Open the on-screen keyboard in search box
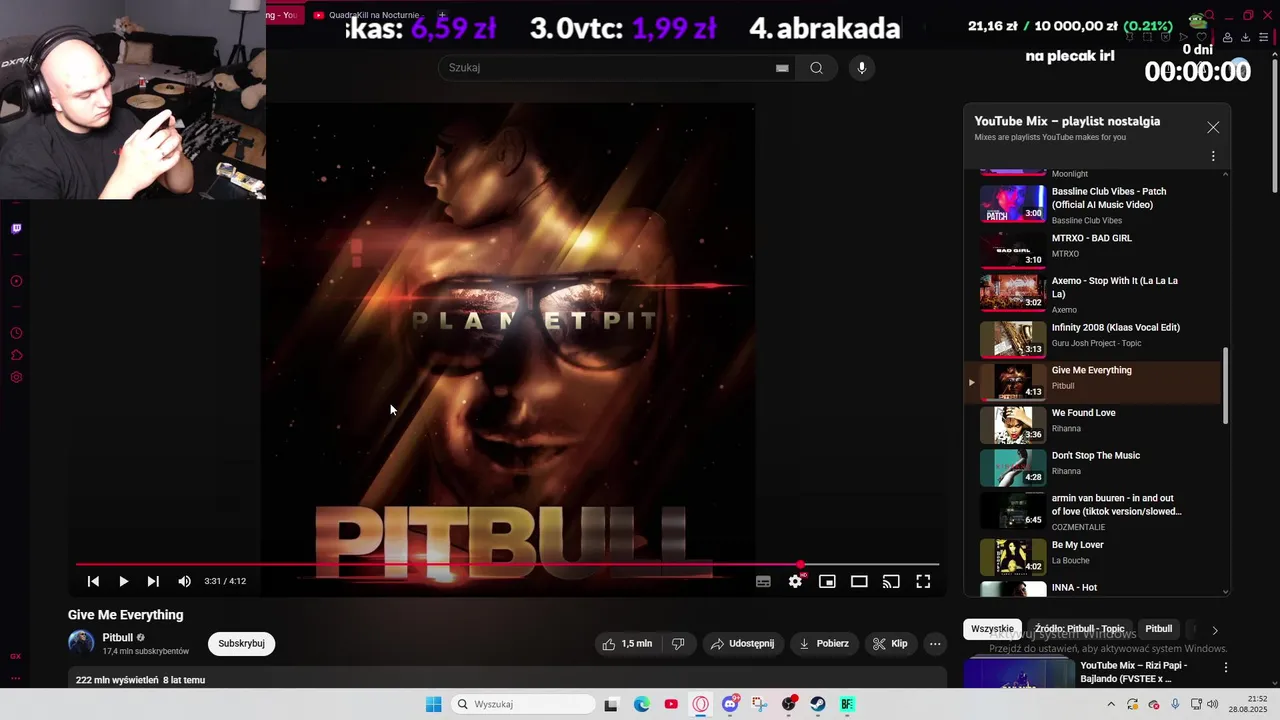Viewport: 1280px width, 720px height. pyautogui.click(x=782, y=68)
